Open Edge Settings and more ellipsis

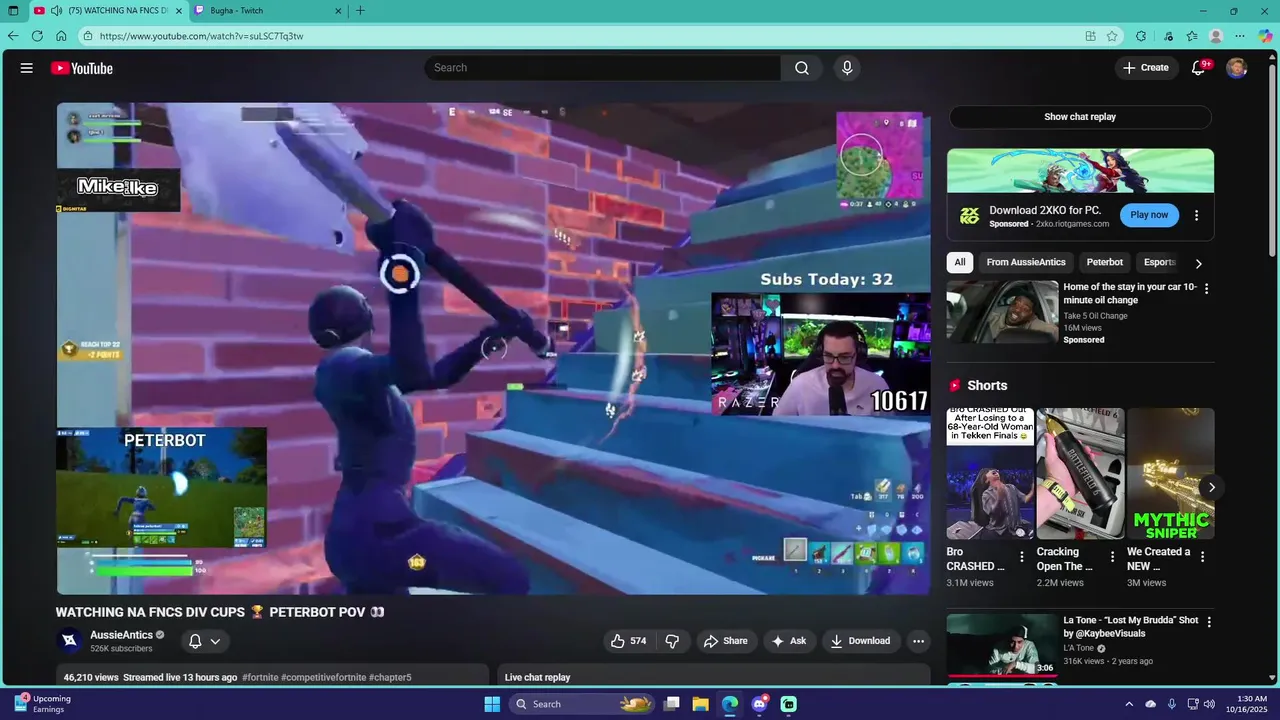[1240, 36]
